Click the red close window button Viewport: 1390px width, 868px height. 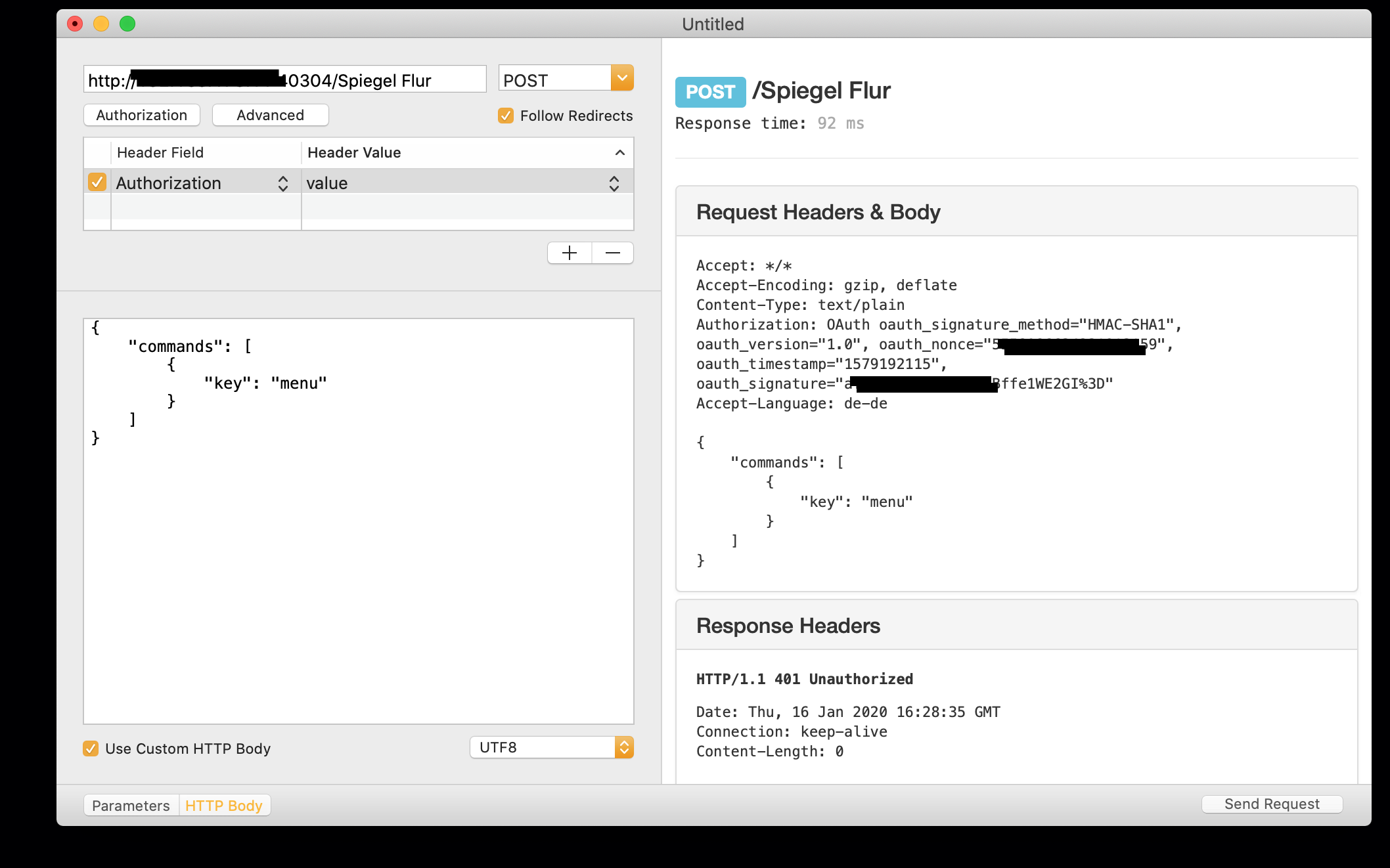tap(75, 24)
